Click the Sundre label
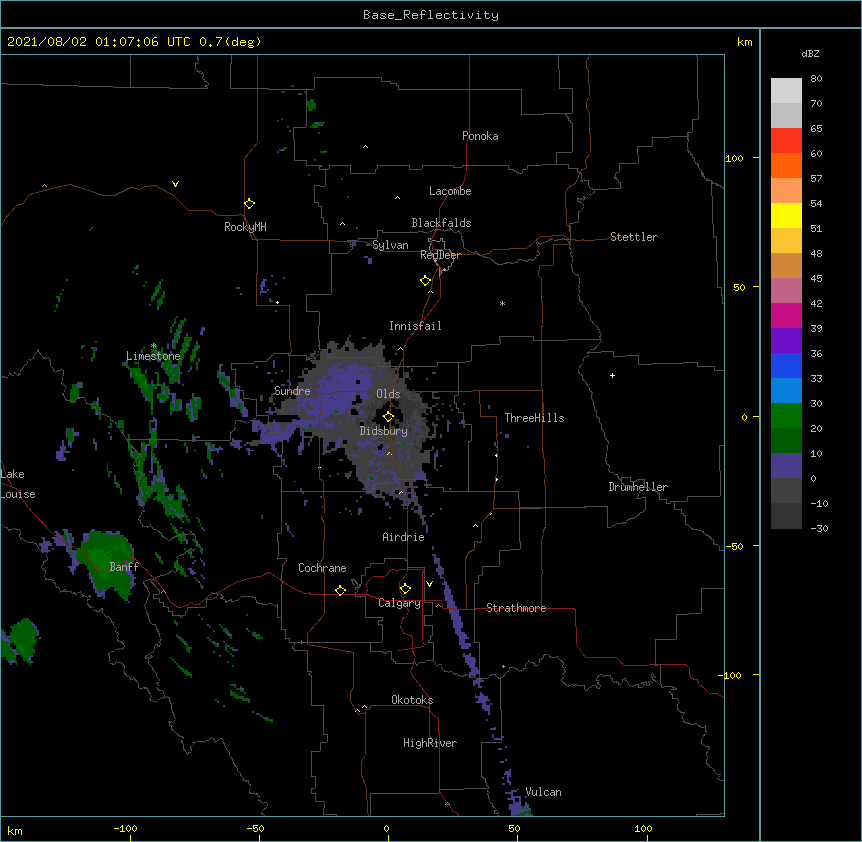 tap(292, 391)
